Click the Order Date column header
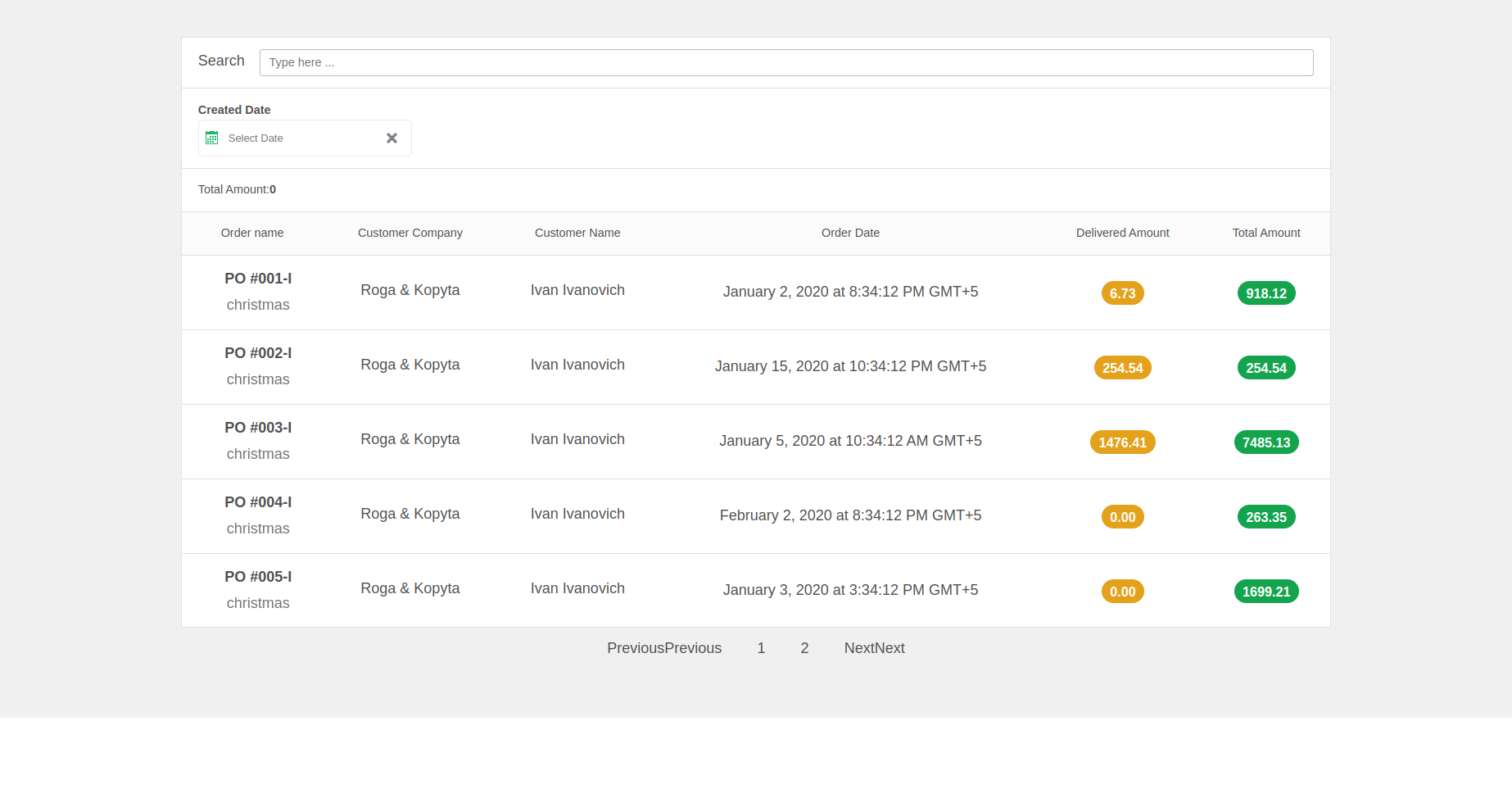This screenshot has width=1512, height=803. pos(850,233)
